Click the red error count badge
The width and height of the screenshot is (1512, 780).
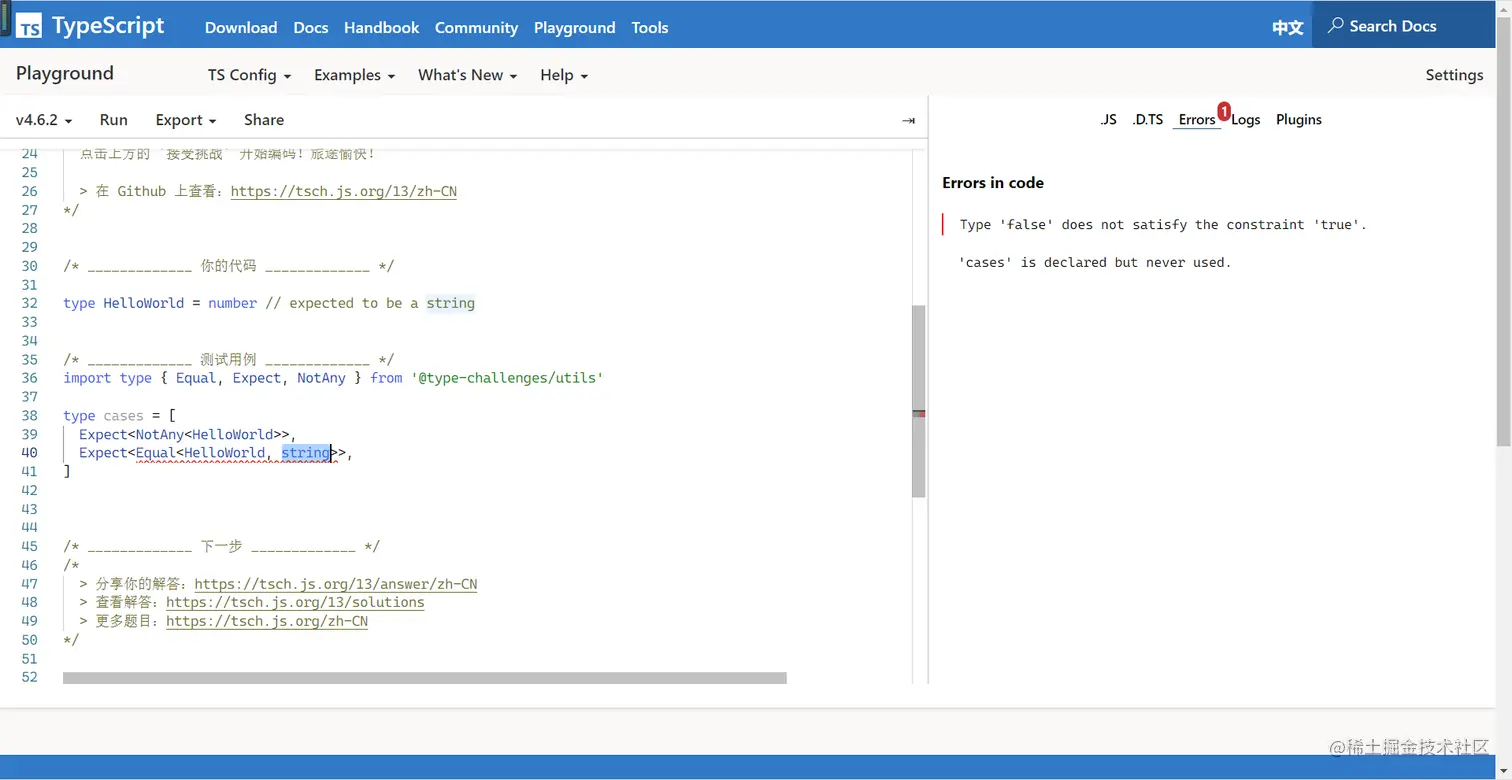tap(1224, 111)
